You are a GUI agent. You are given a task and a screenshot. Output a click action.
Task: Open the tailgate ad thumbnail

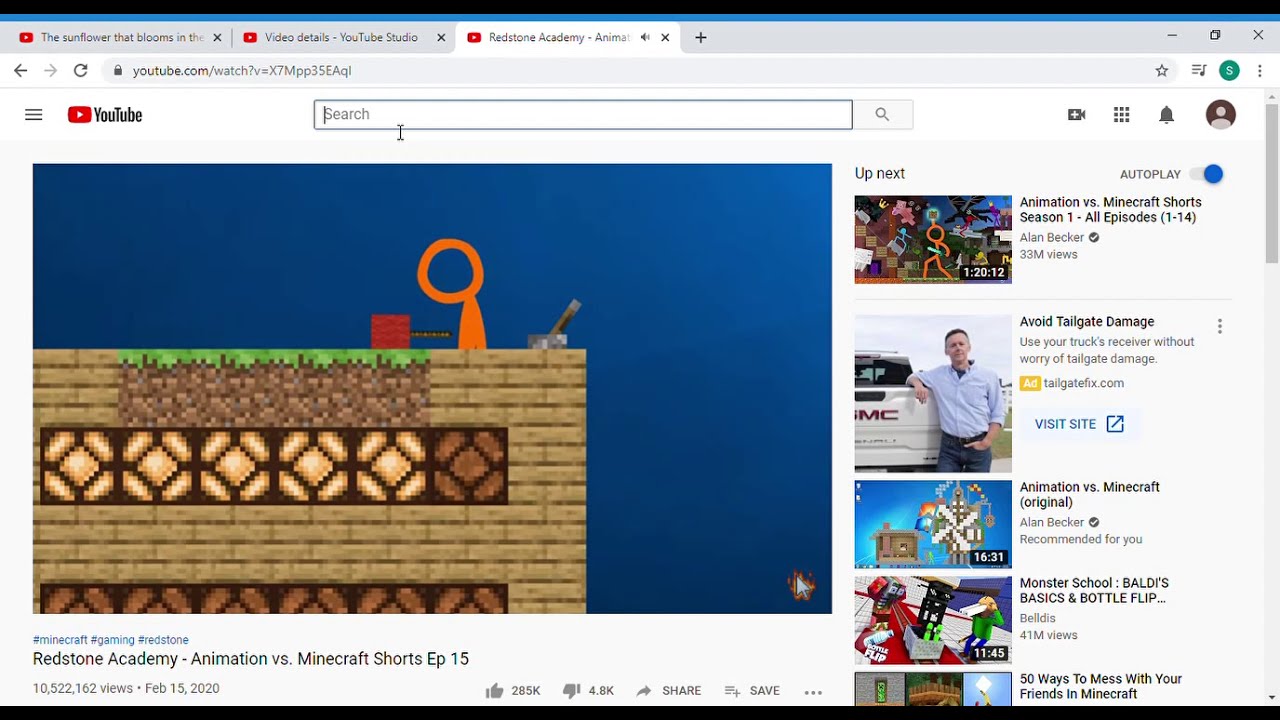click(933, 394)
